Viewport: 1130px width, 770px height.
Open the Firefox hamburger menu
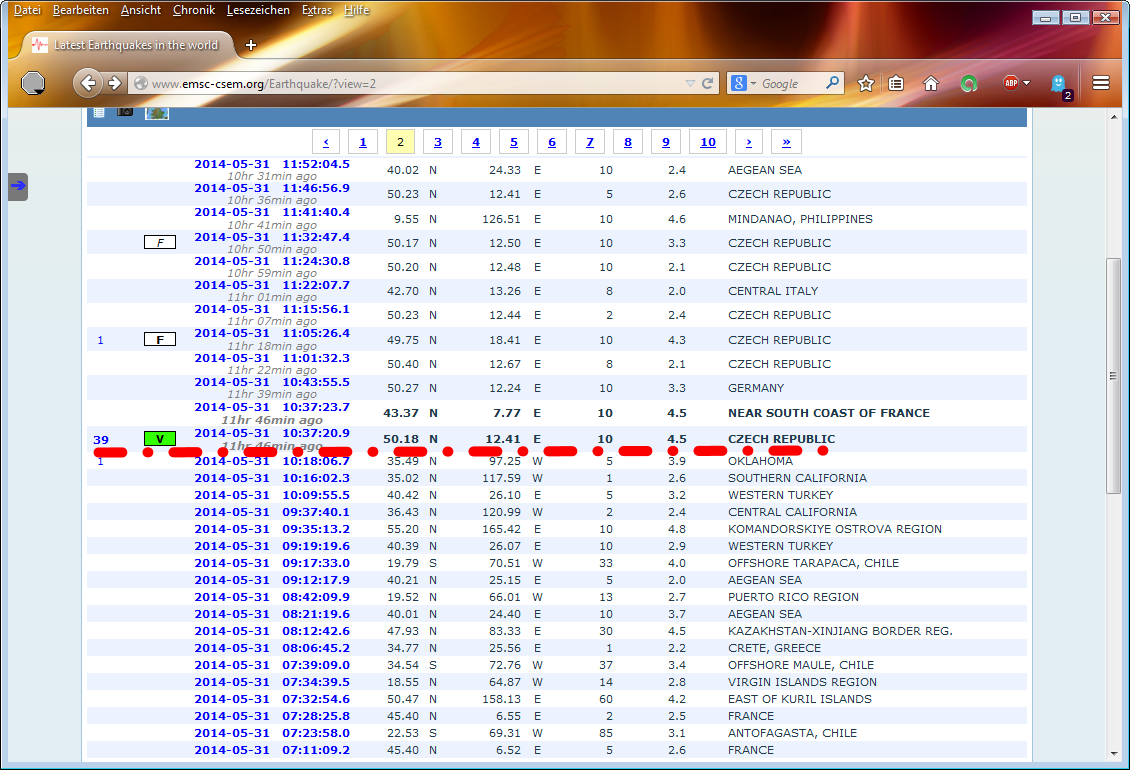1101,84
